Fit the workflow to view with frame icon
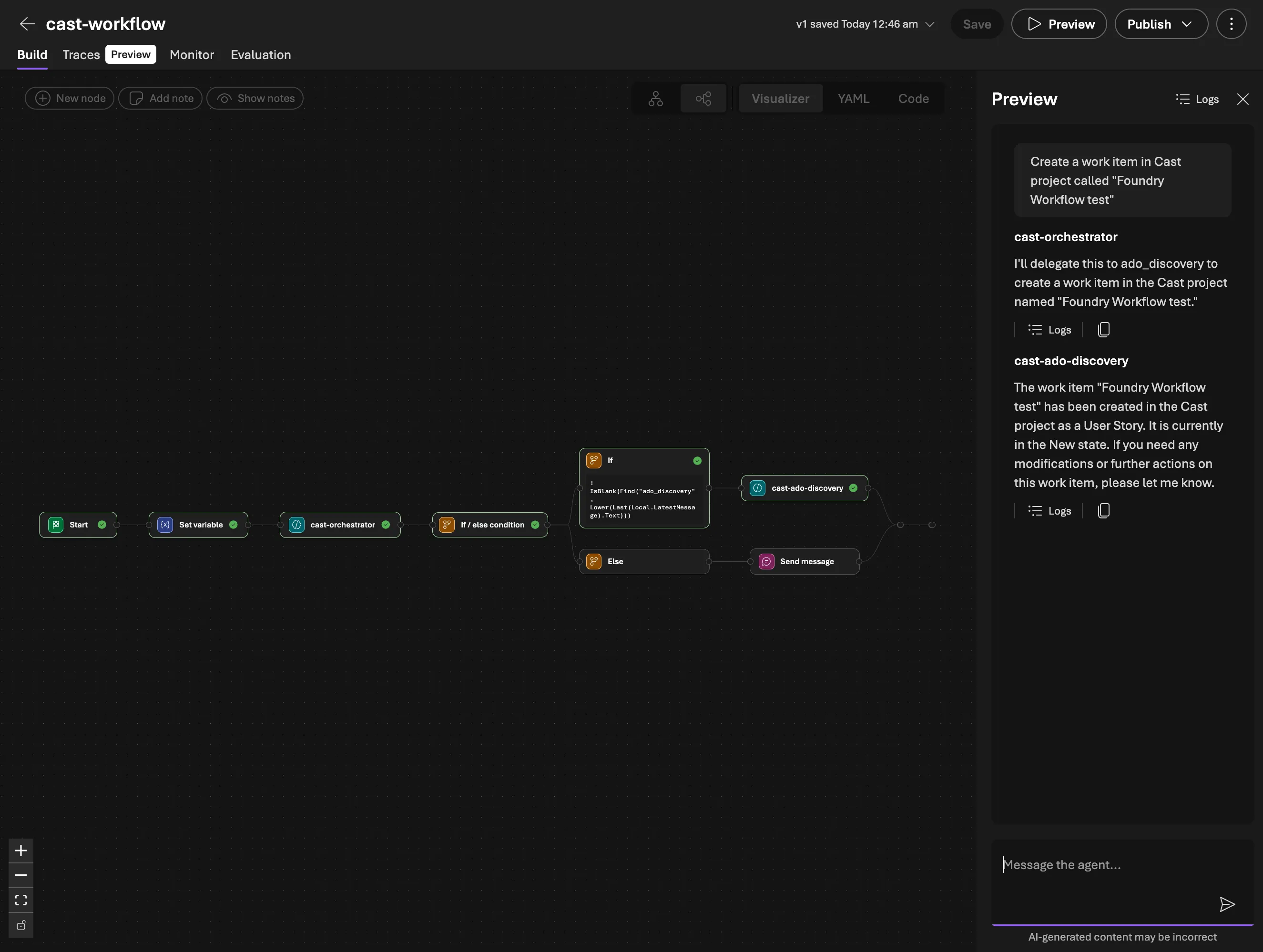The image size is (1263, 952). pyautogui.click(x=21, y=900)
